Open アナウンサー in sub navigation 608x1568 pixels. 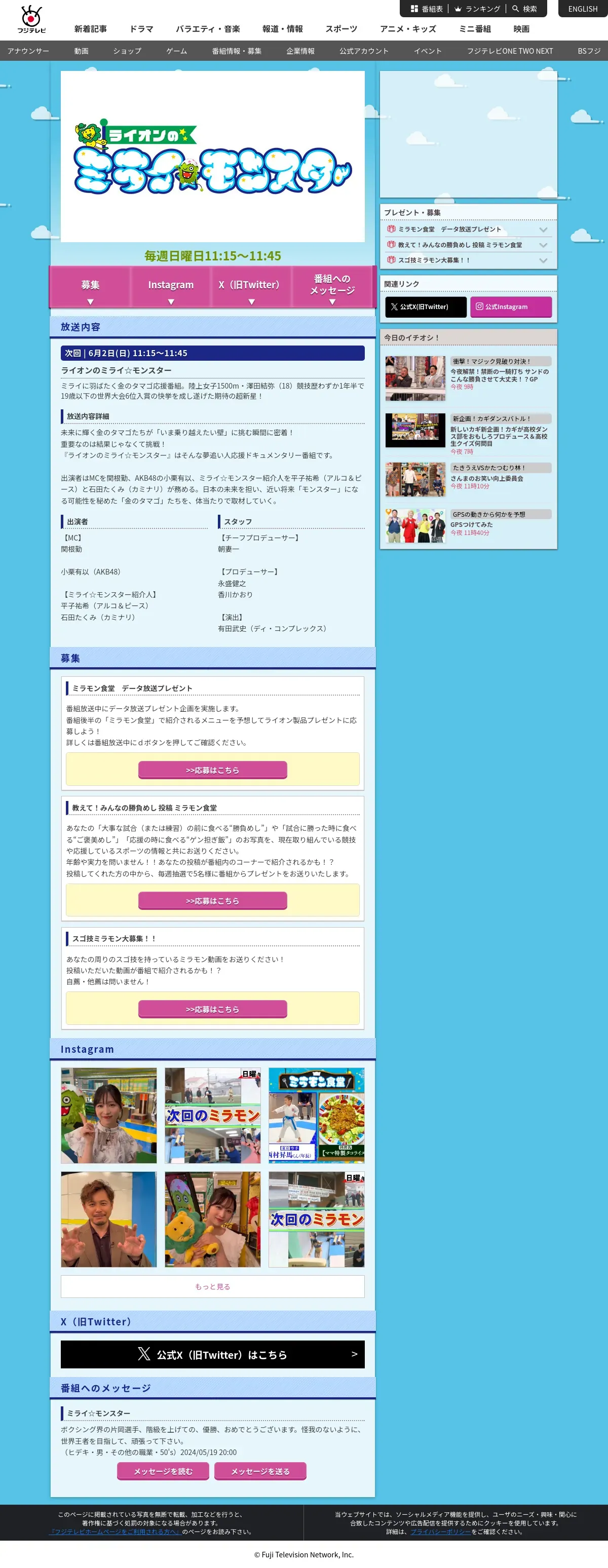pos(28,51)
